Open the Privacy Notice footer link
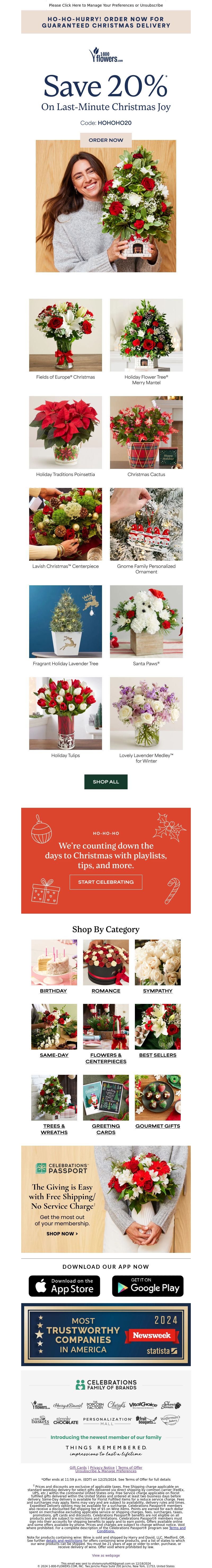The image size is (212, 1568). tap(102, 1467)
